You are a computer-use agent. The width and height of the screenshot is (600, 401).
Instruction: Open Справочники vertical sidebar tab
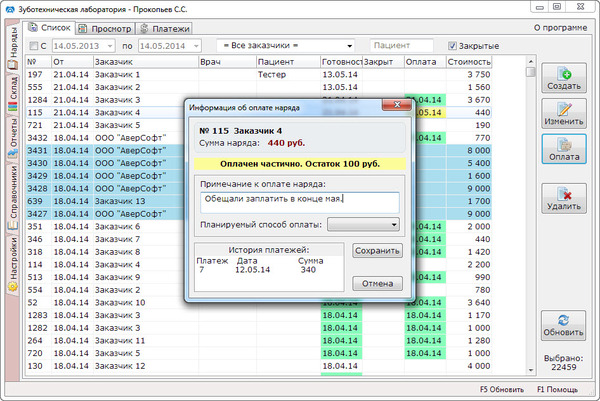click(x=13, y=197)
